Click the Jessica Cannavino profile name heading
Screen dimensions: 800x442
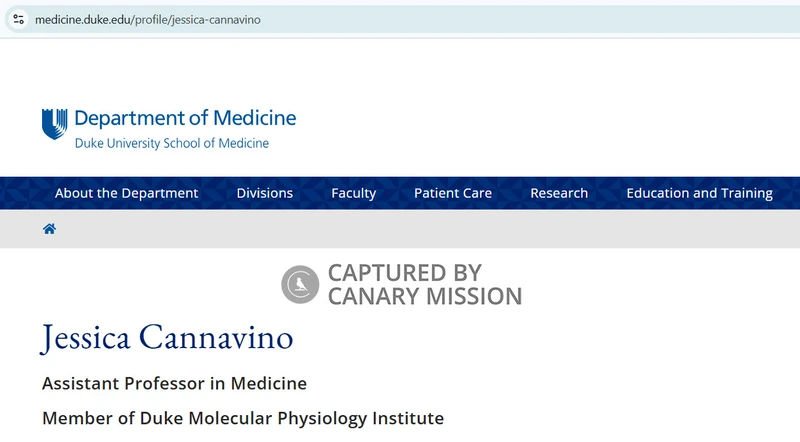168,338
